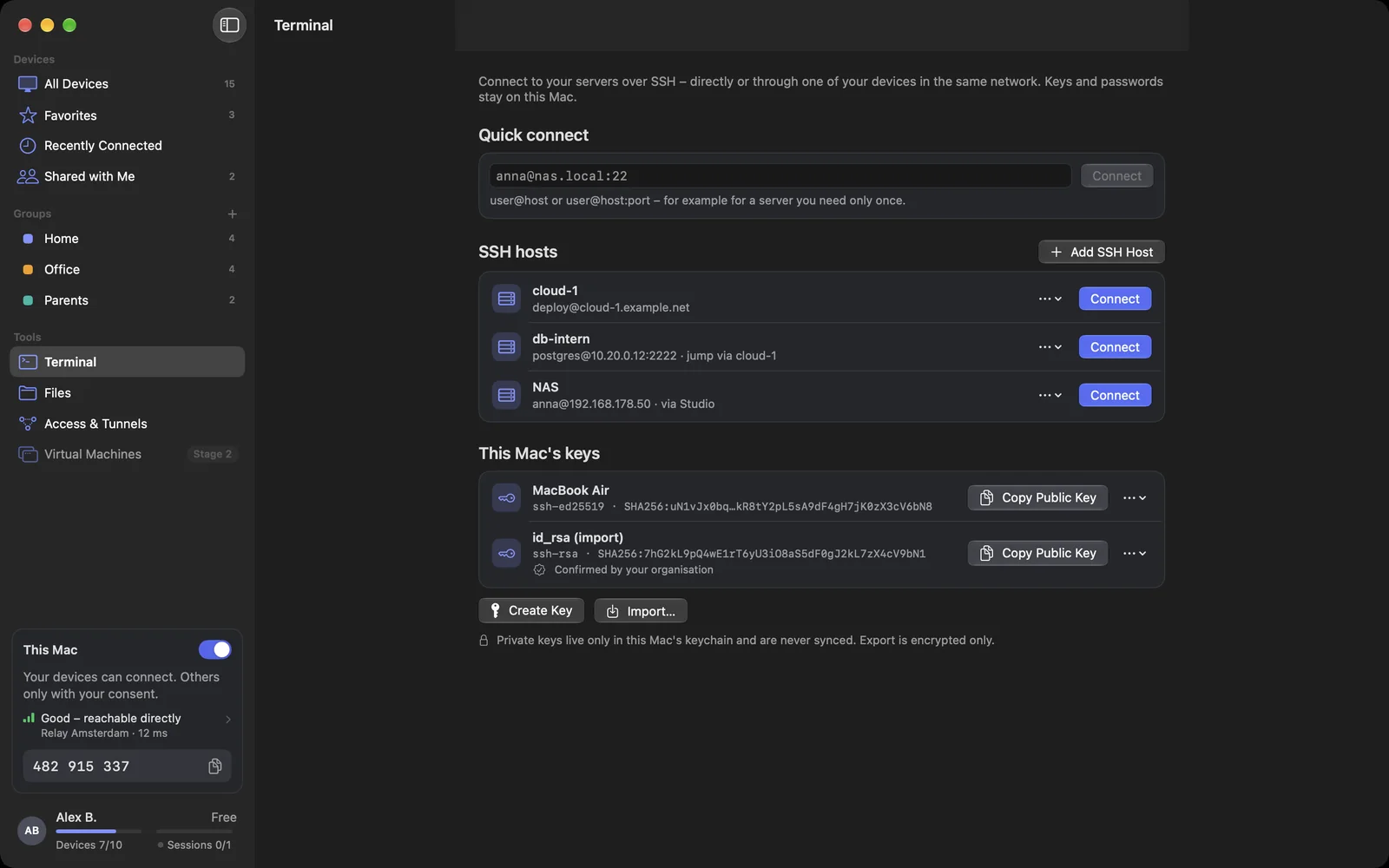Click the Stage 2 badge
Screen dimensions: 1389x868
pyautogui.click(x=213, y=454)
